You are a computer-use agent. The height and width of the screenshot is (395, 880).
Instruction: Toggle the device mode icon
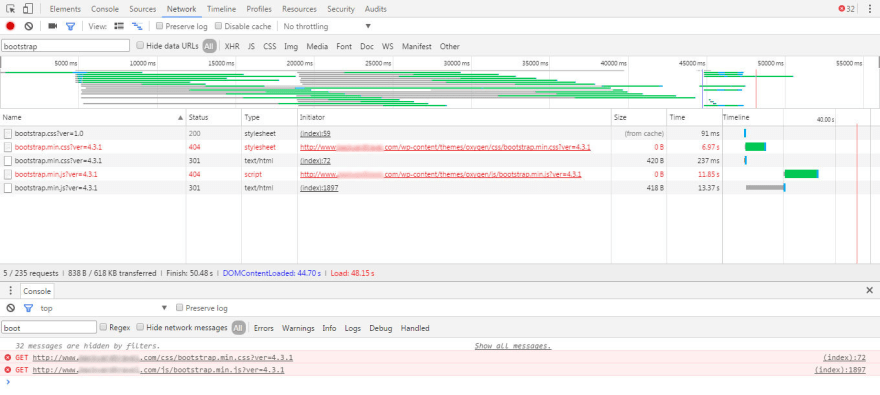(28, 8)
